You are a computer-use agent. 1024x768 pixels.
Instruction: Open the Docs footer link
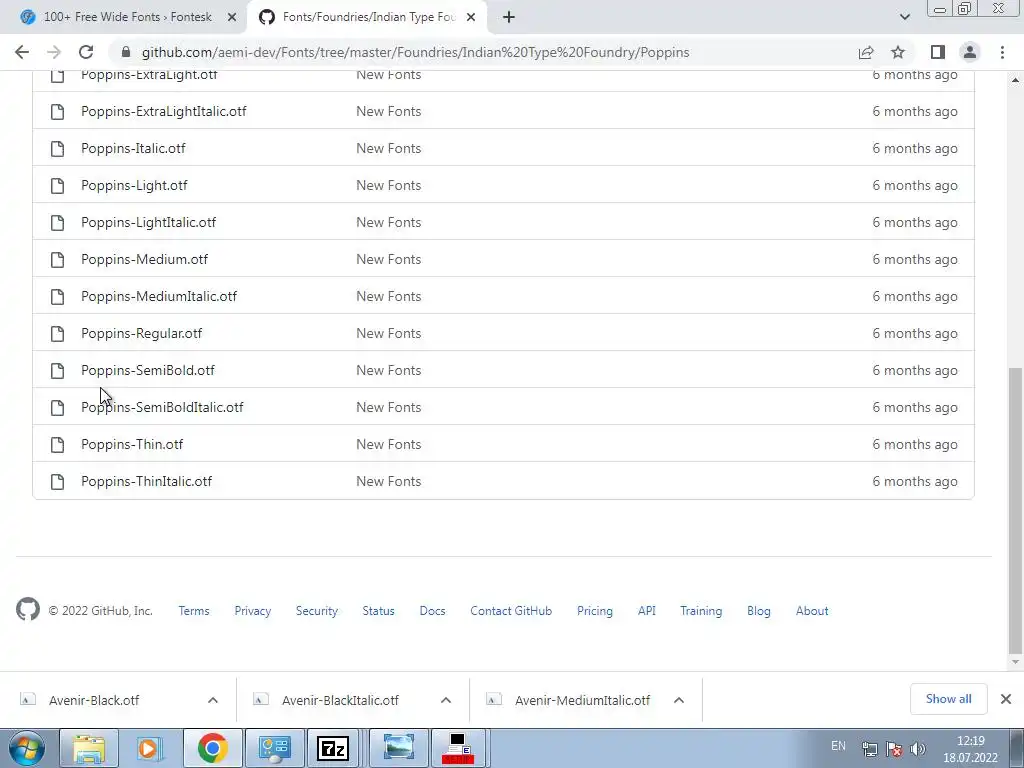432,611
